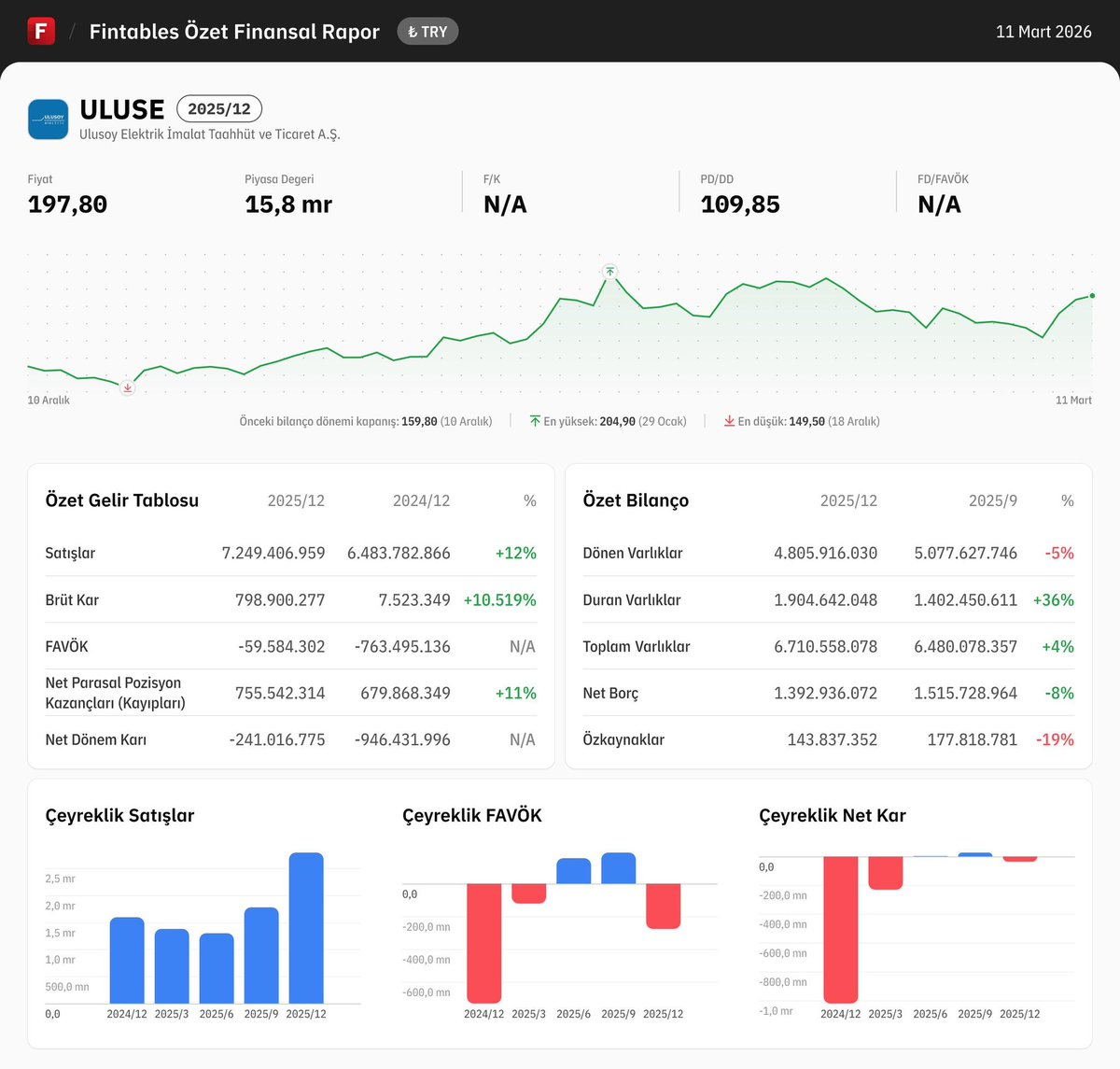
Task: Click Net Dönem Karı 2024/12 value -946.431.996
Action: [402, 739]
